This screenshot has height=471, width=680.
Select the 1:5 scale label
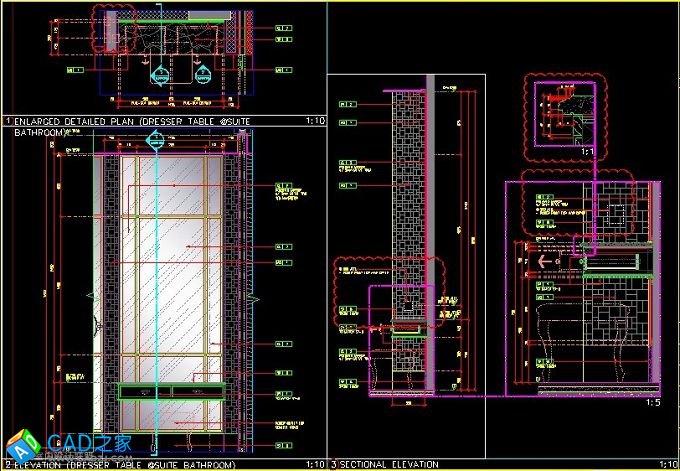[652, 403]
